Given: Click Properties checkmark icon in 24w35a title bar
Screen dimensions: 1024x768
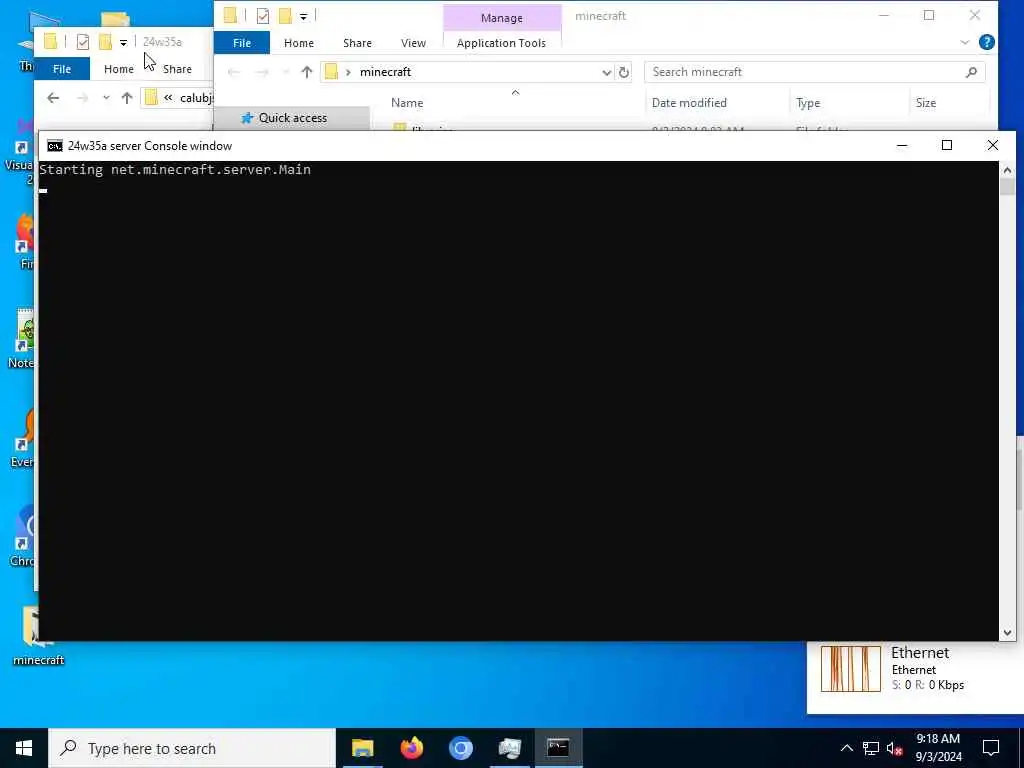Looking at the screenshot, I should pos(82,42).
